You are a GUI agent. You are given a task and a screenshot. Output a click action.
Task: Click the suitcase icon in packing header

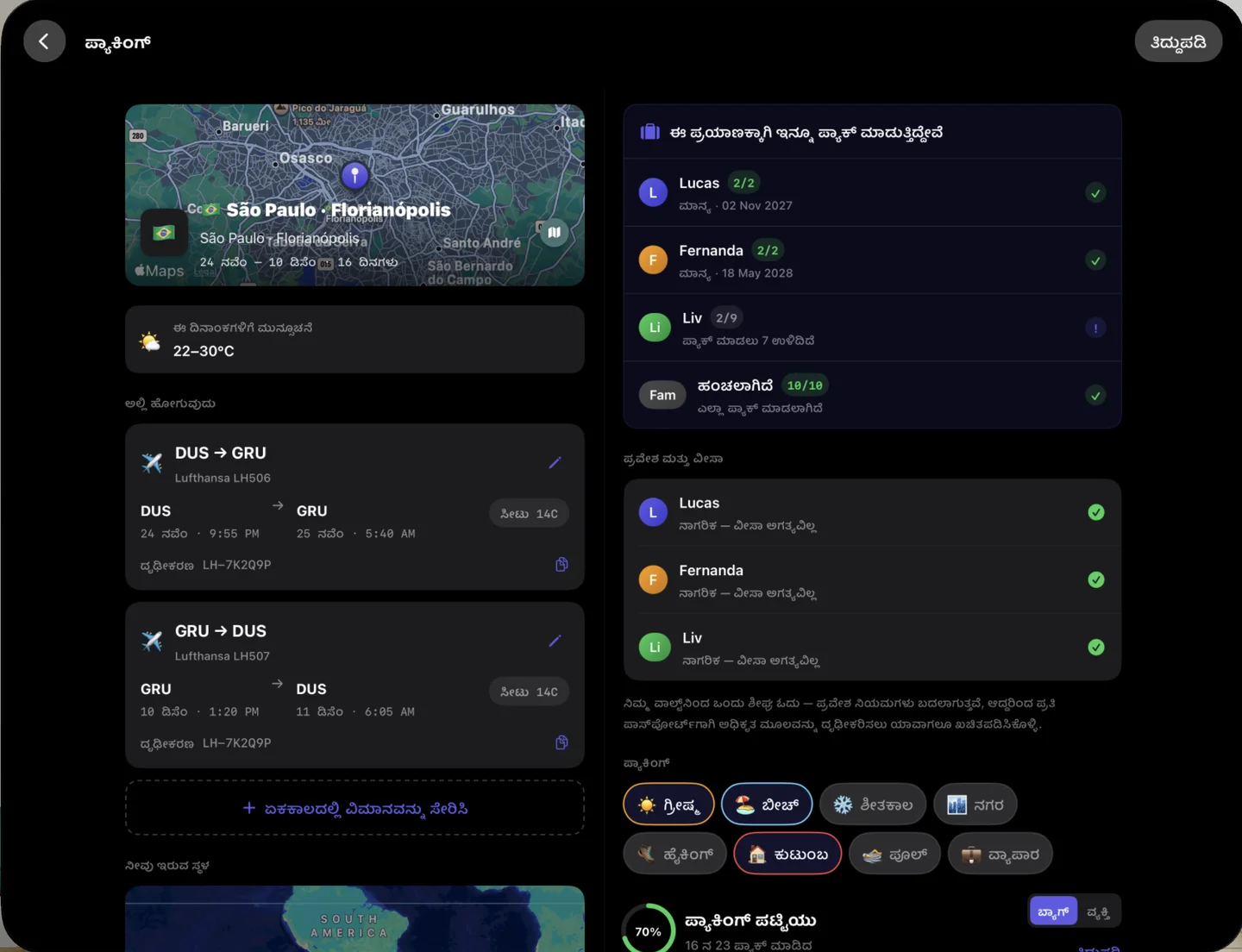pyautogui.click(x=649, y=132)
